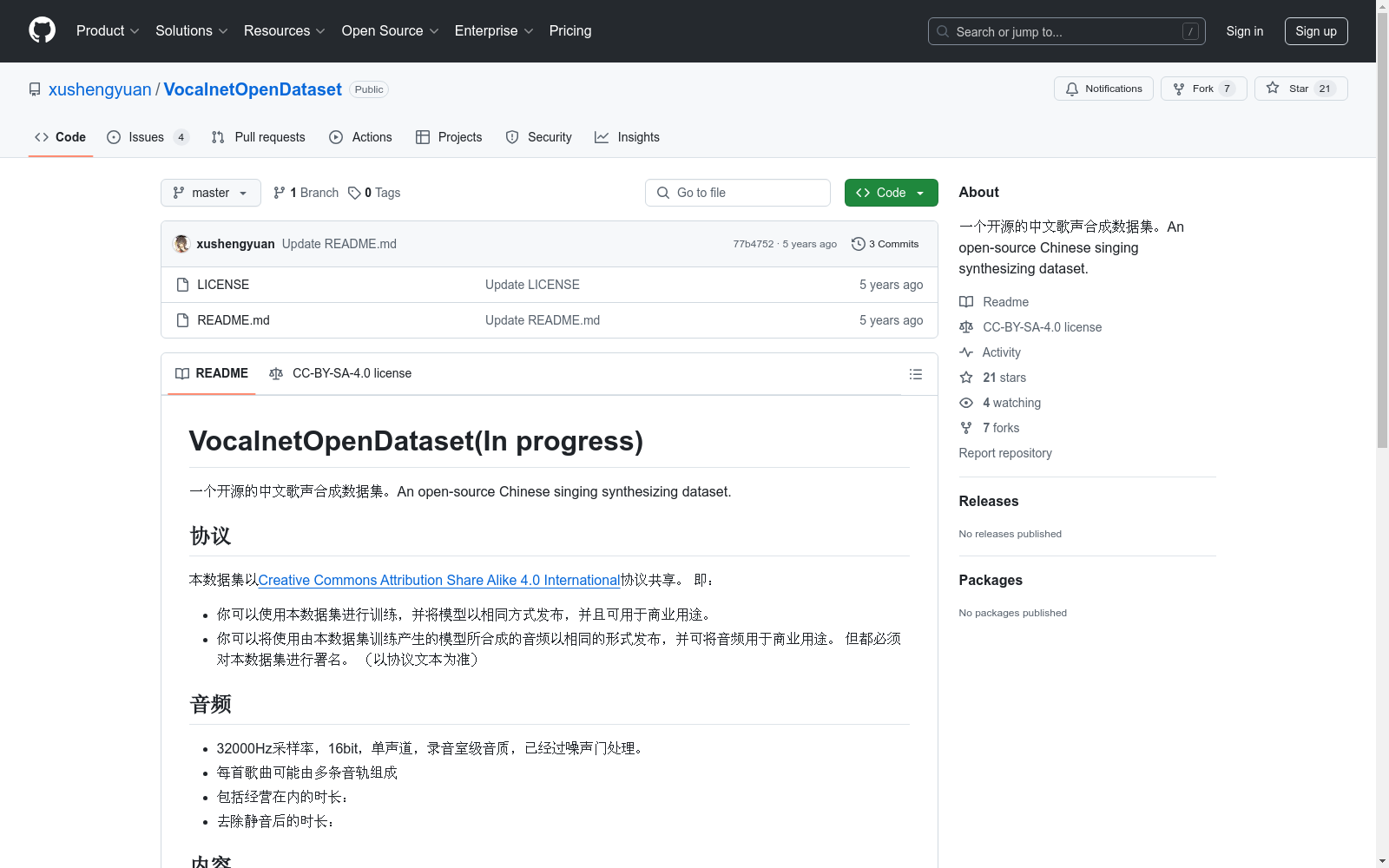Open the LICENSE file

click(x=223, y=285)
